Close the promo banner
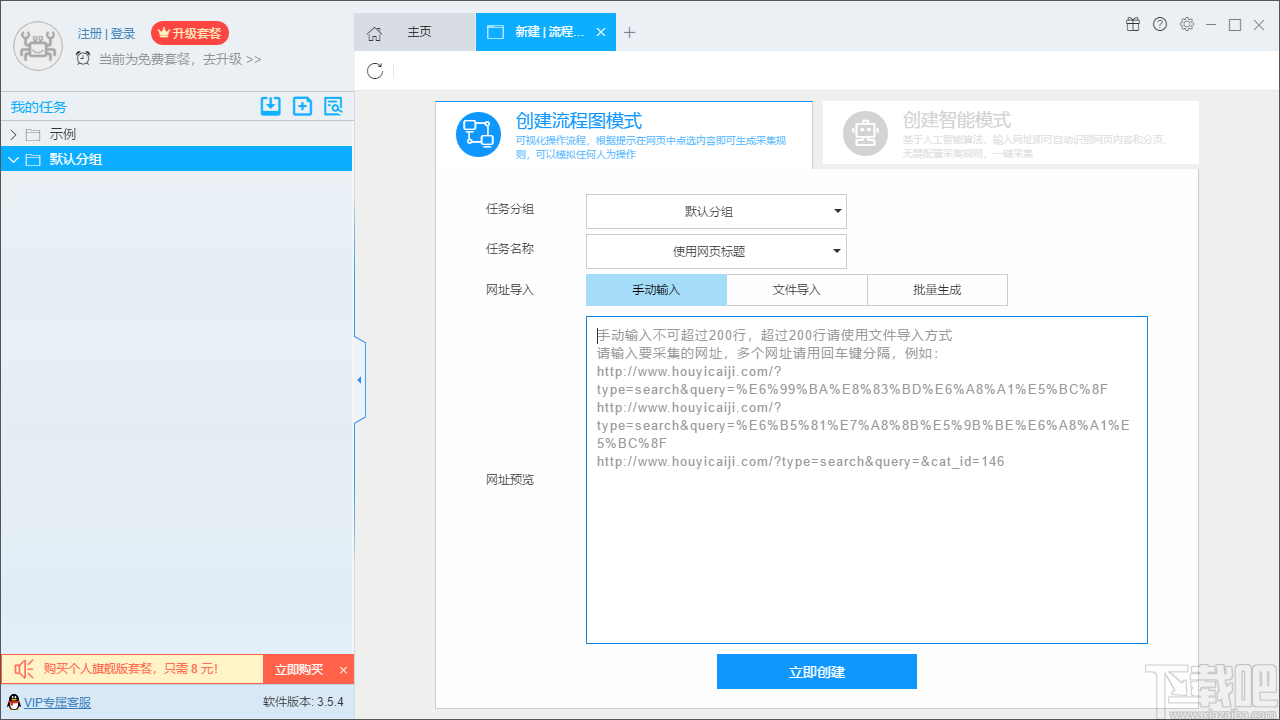This screenshot has width=1280, height=720. [343, 670]
